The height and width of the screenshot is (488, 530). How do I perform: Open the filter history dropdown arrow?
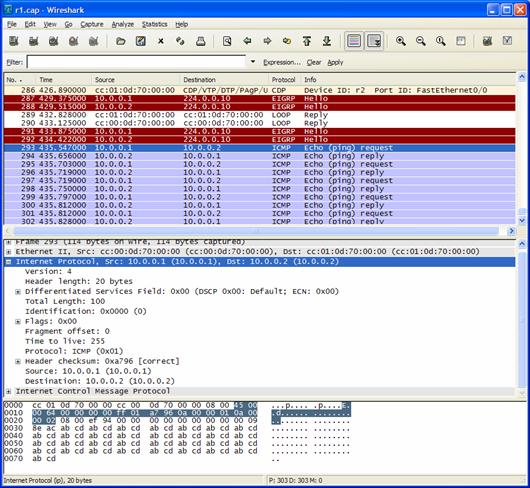(252, 62)
